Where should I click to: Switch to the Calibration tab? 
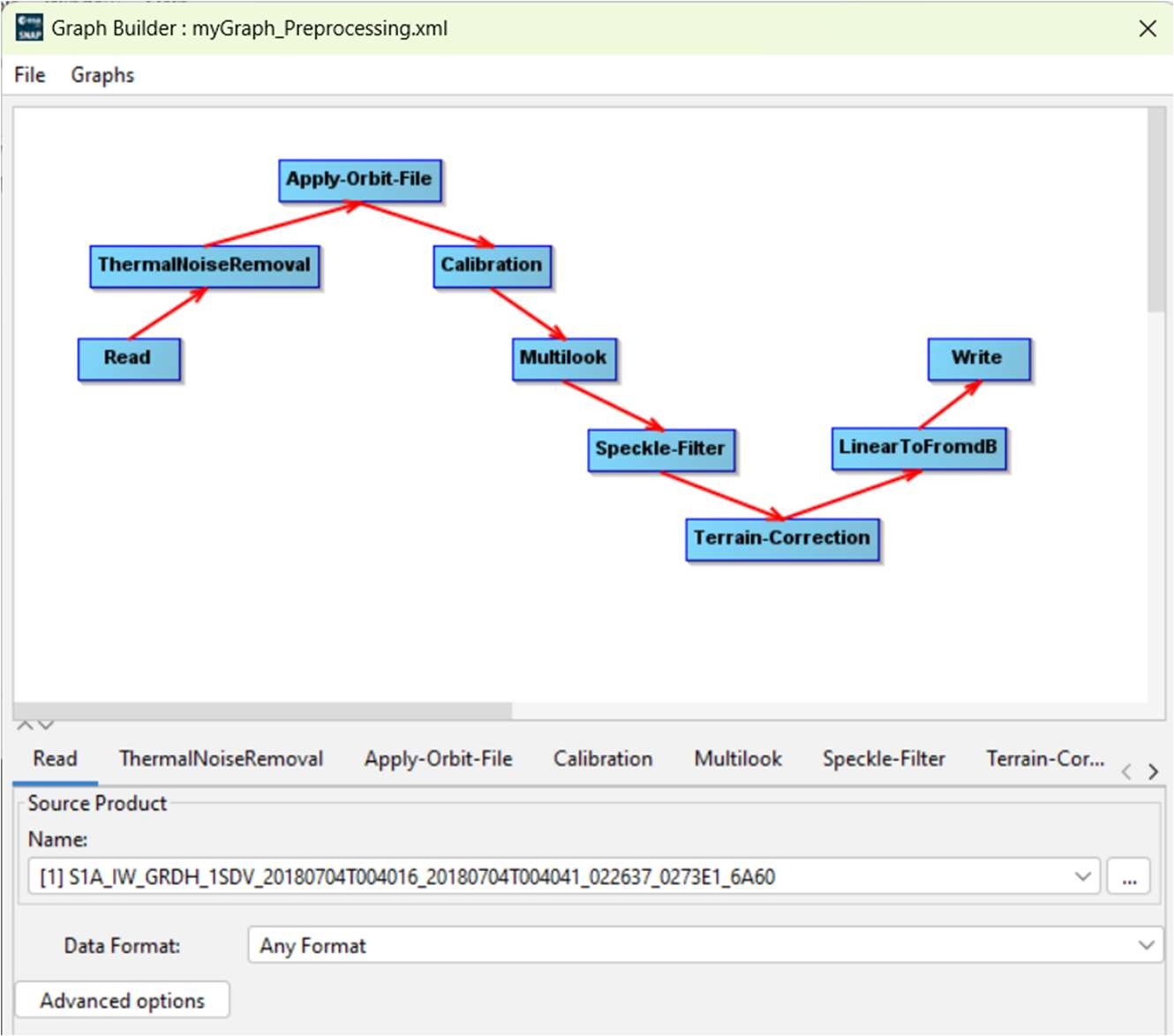coord(603,759)
